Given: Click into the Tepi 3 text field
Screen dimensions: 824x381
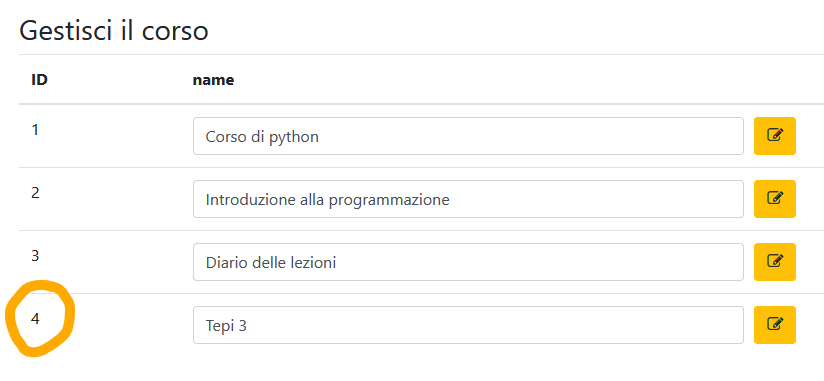Looking at the screenshot, I should [x=468, y=325].
